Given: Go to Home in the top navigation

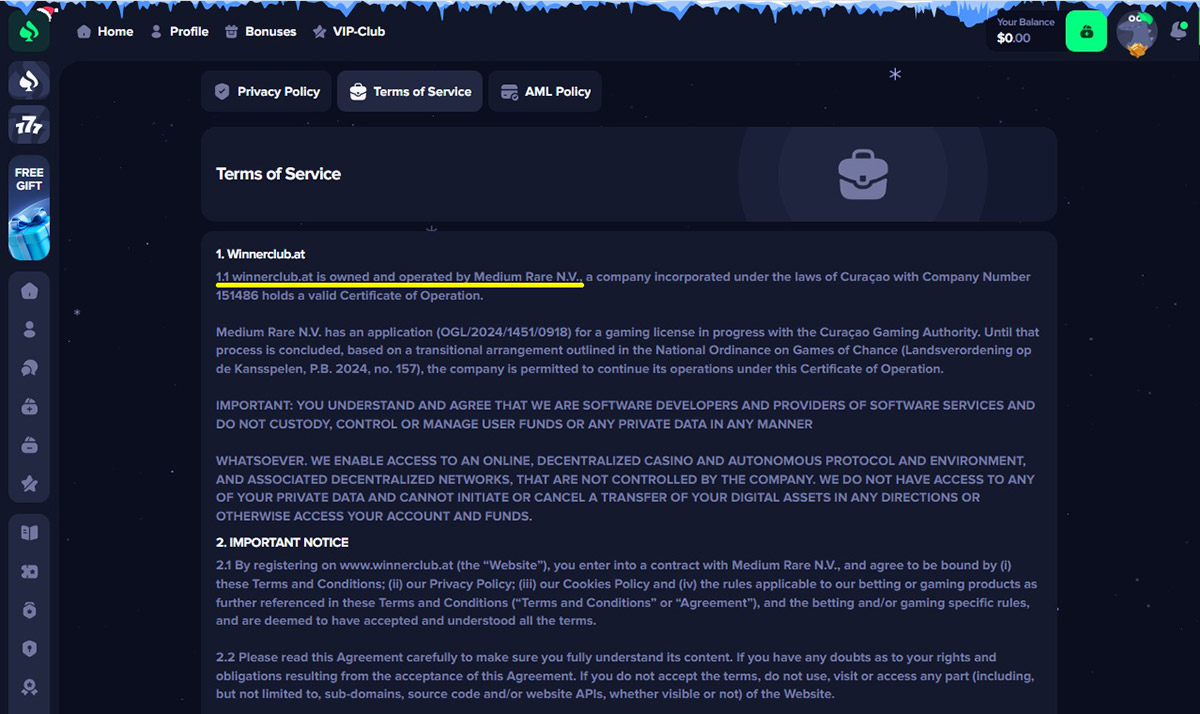Looking at the screenshot, I should (x=105, y=31).
